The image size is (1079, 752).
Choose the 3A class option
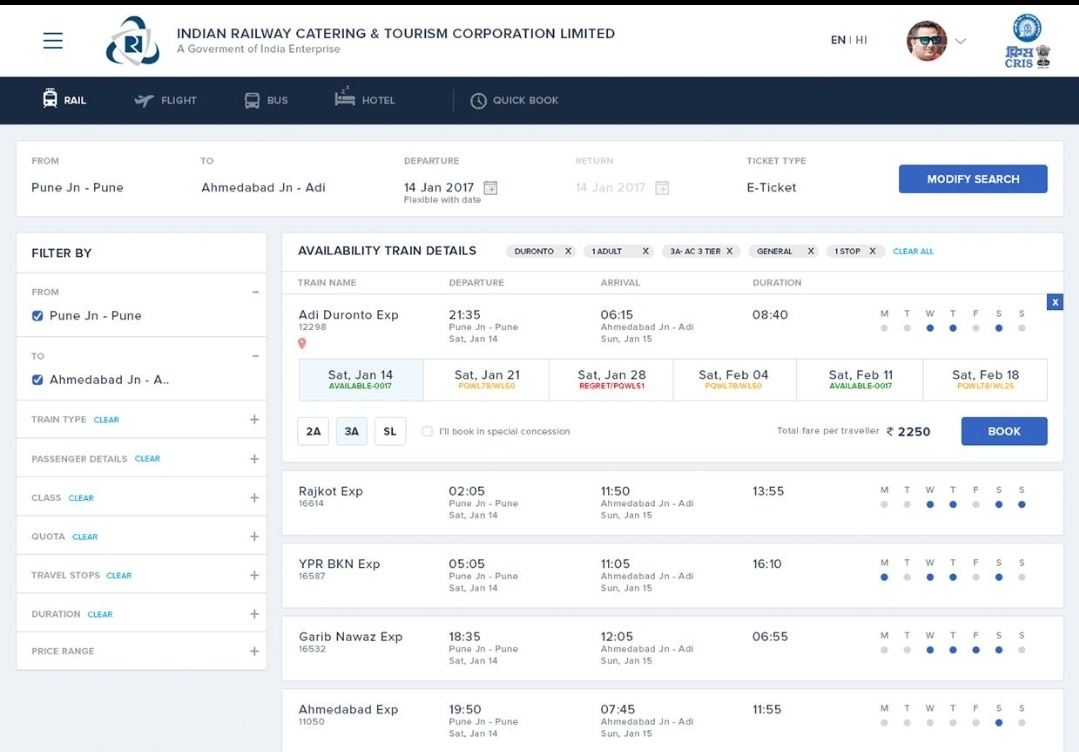click(352, 431)
